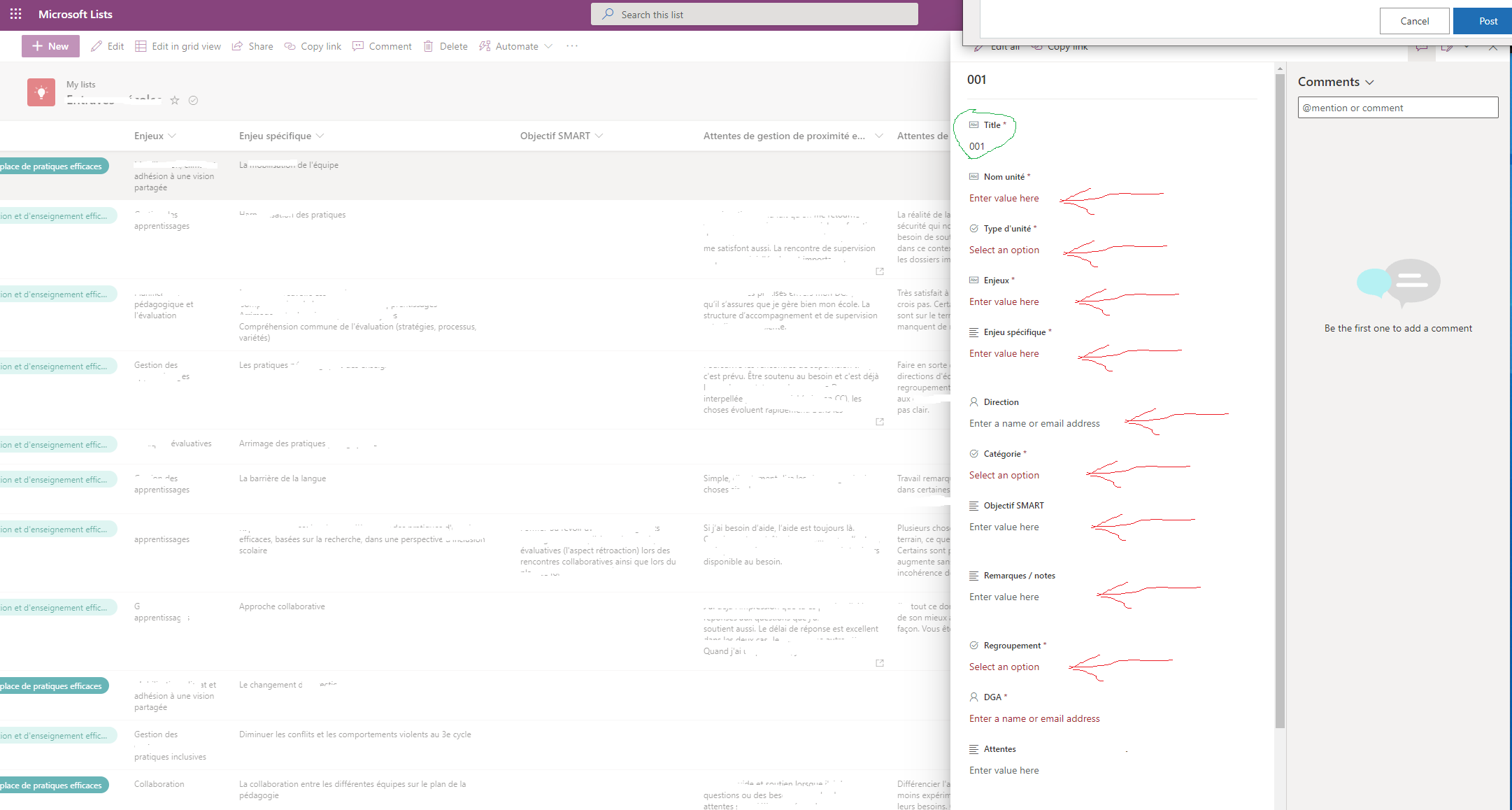Open Edit in grid view
1512x810 pixels.
click(178, 46)
